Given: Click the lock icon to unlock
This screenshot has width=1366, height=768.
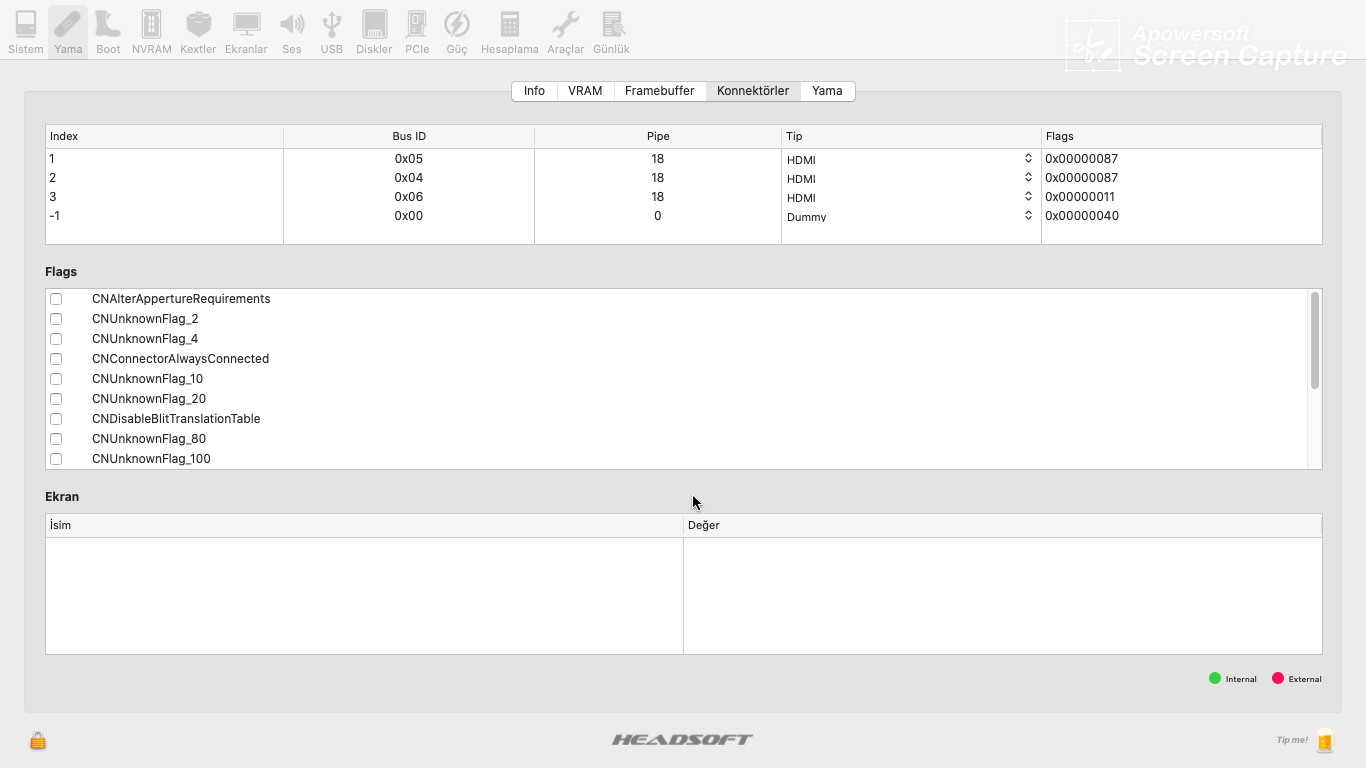Looking at the screenshot, I should 37,740.
